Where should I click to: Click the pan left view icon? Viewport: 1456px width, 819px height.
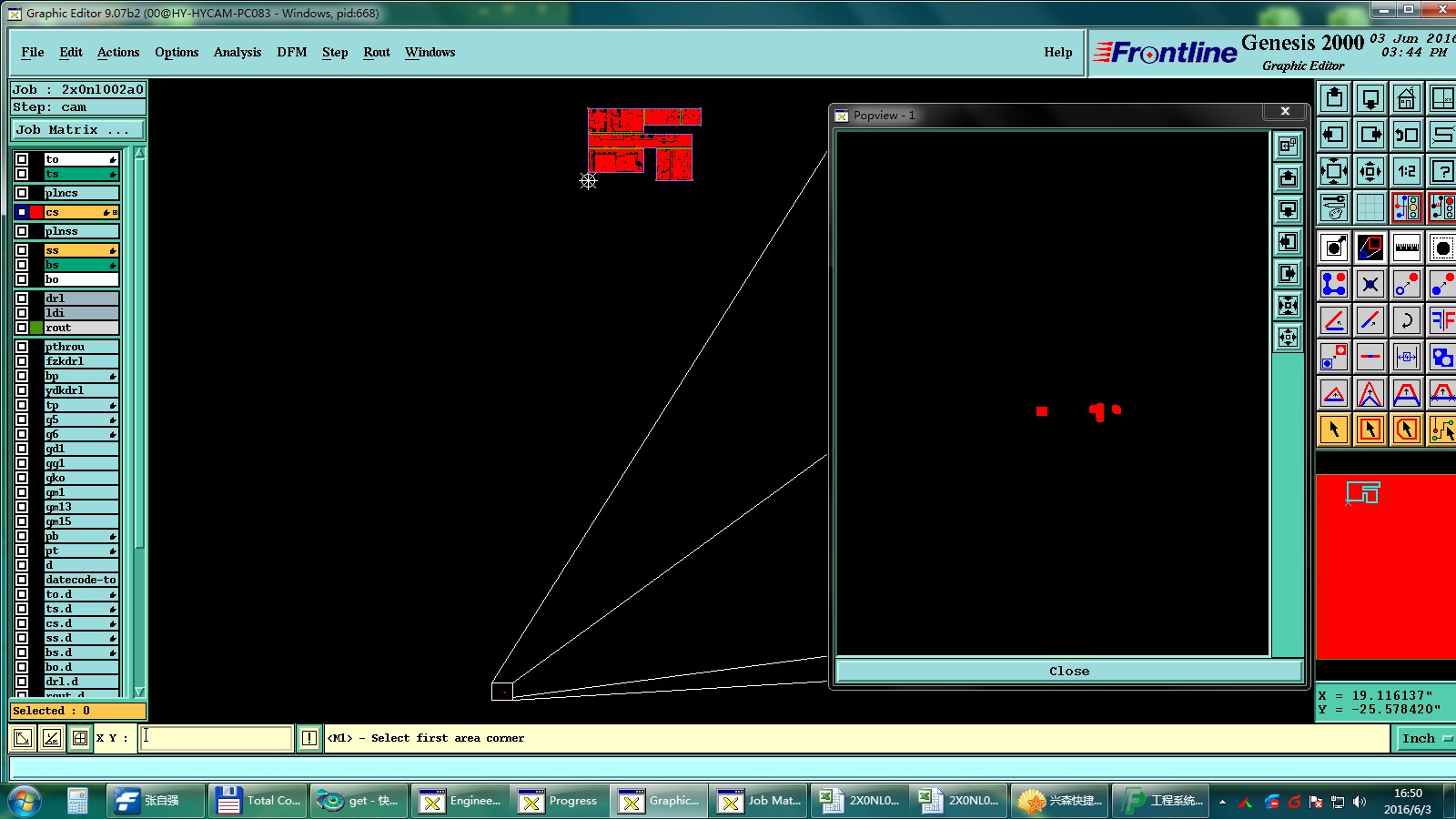[1334, 135]
